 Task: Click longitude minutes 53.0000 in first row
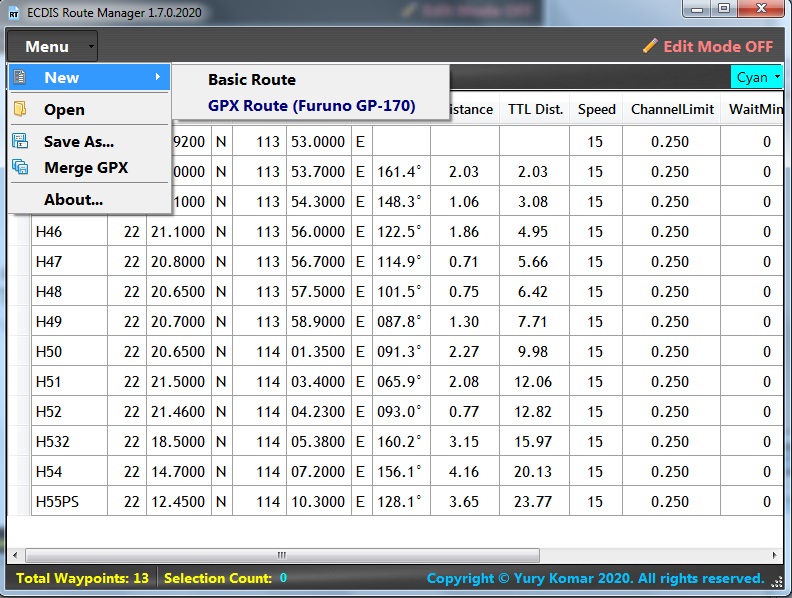point(318,141)
